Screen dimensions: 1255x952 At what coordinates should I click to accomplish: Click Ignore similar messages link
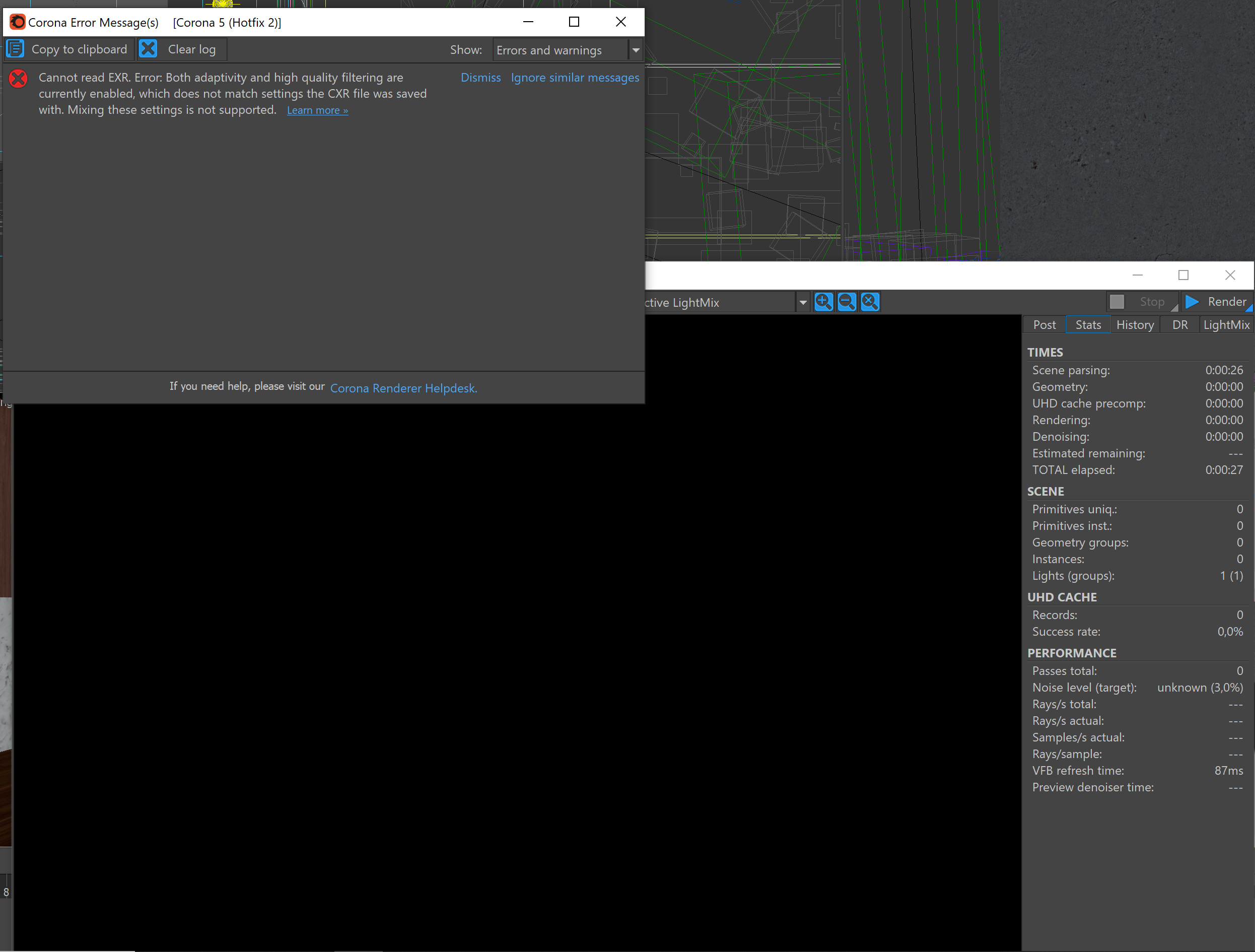pyautogui.click(x=575, y=78)
